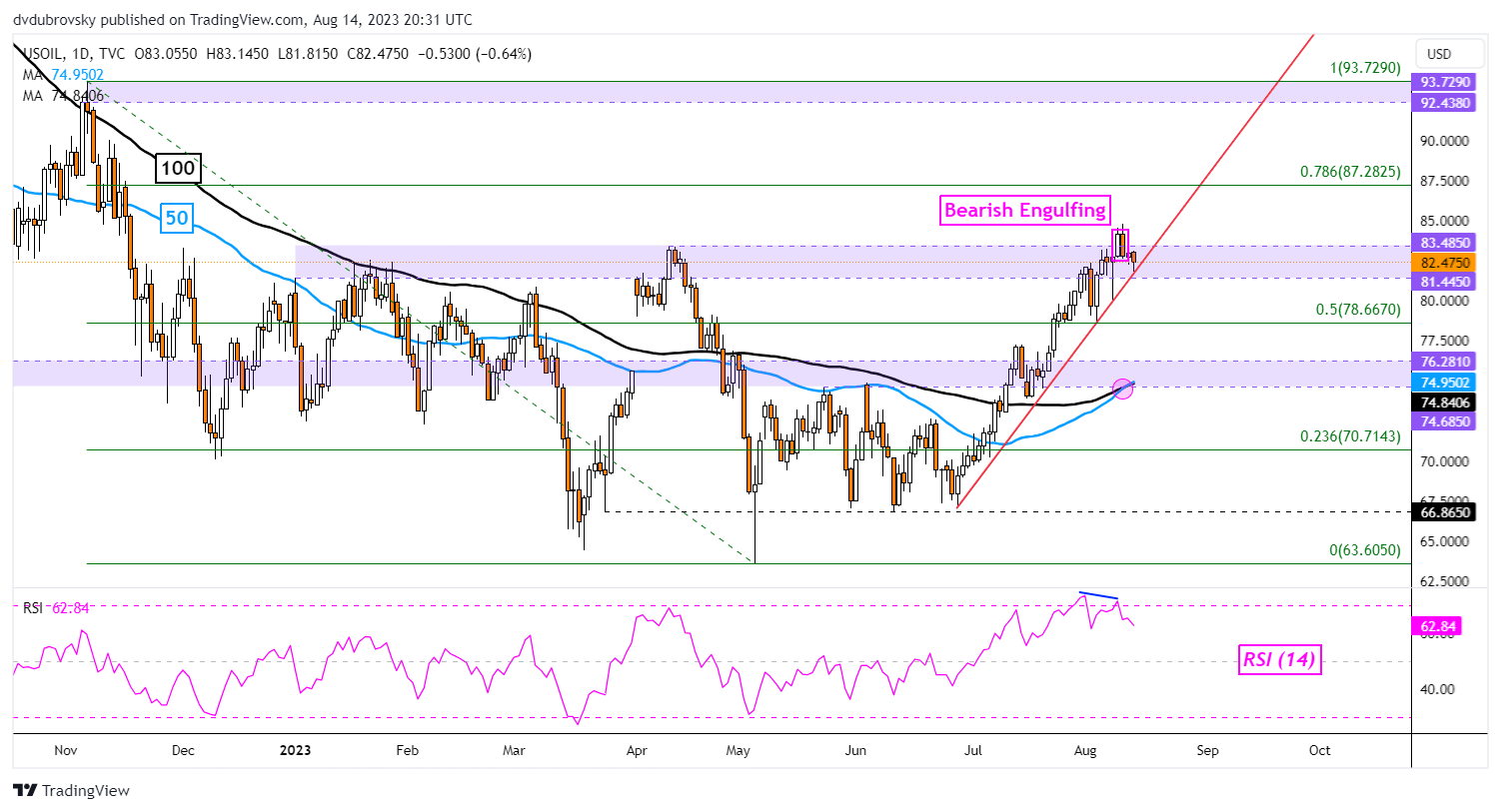Click the 40.00 RSI scale tick

[1438, 689]
